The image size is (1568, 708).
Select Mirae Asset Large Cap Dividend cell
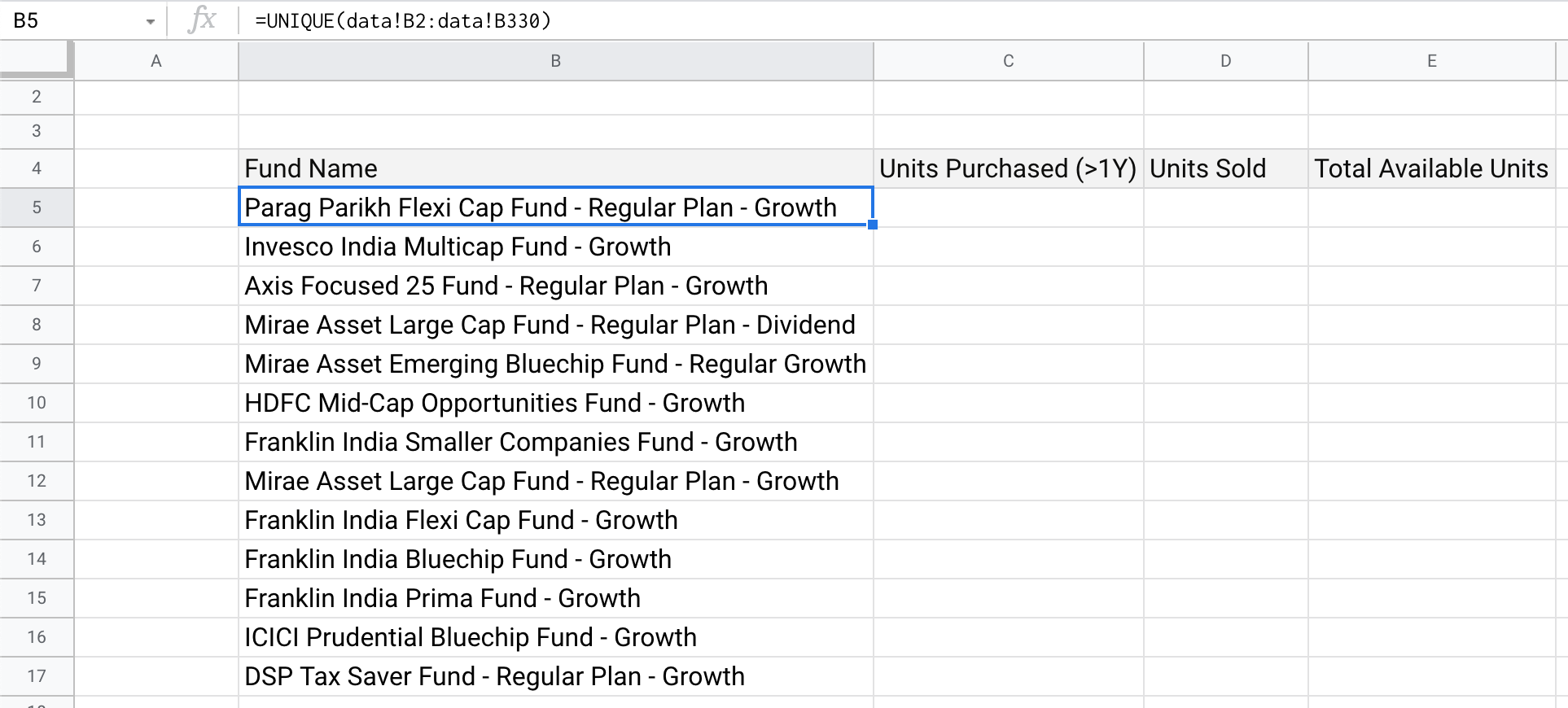(x=556, y=325)
